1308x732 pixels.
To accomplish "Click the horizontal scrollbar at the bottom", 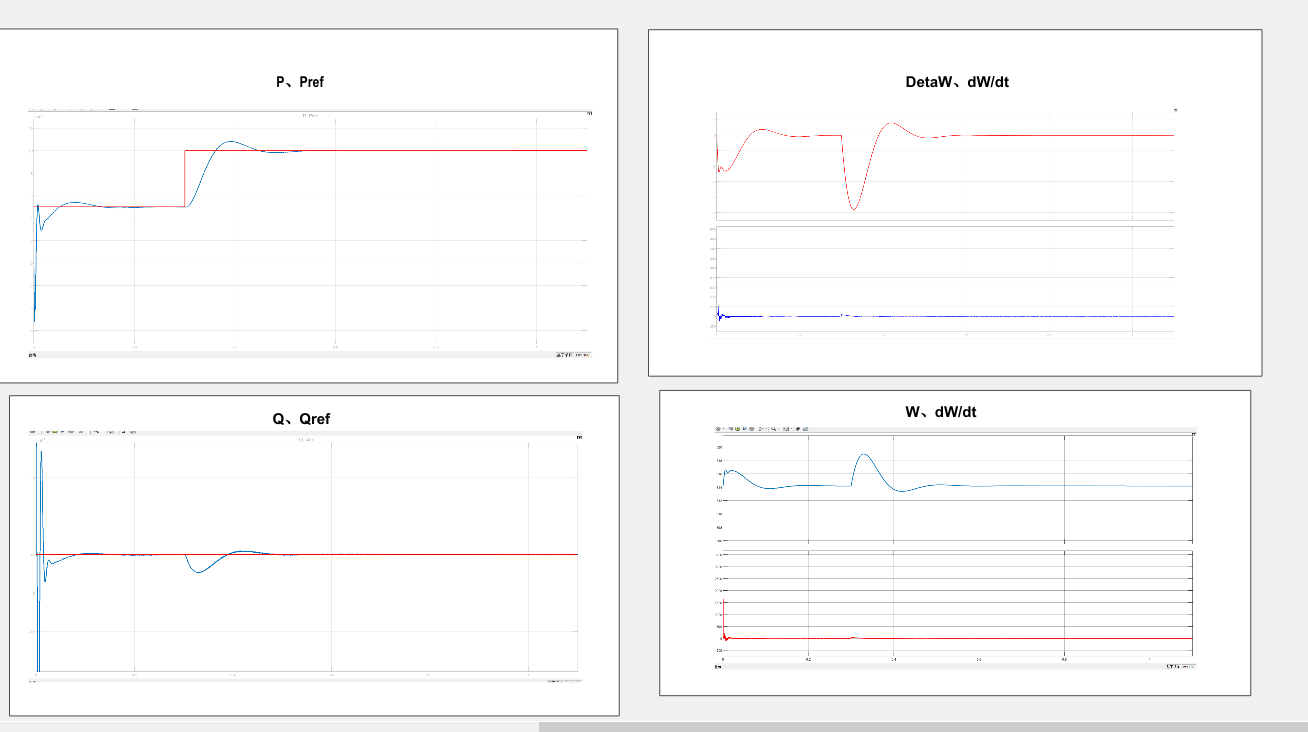I will 923,727.
